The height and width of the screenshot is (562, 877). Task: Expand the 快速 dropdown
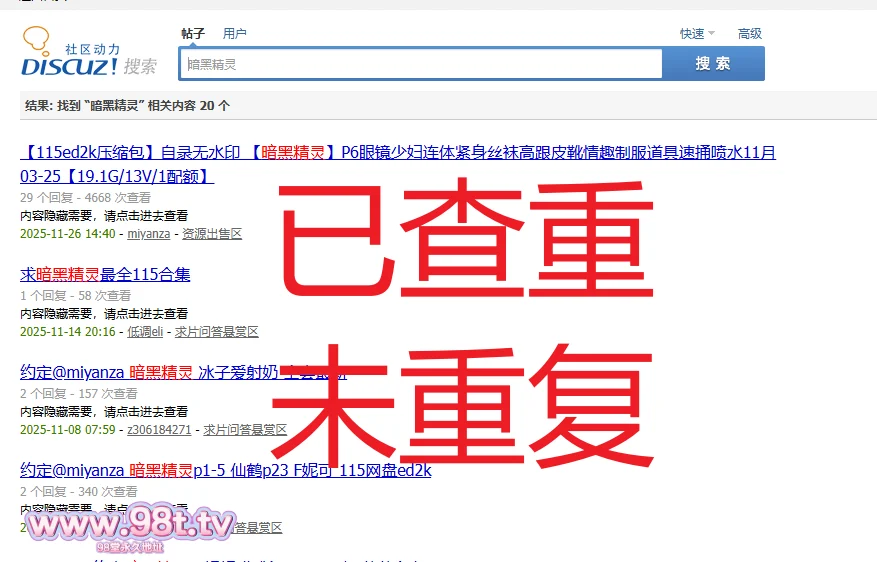click(697, 33)
